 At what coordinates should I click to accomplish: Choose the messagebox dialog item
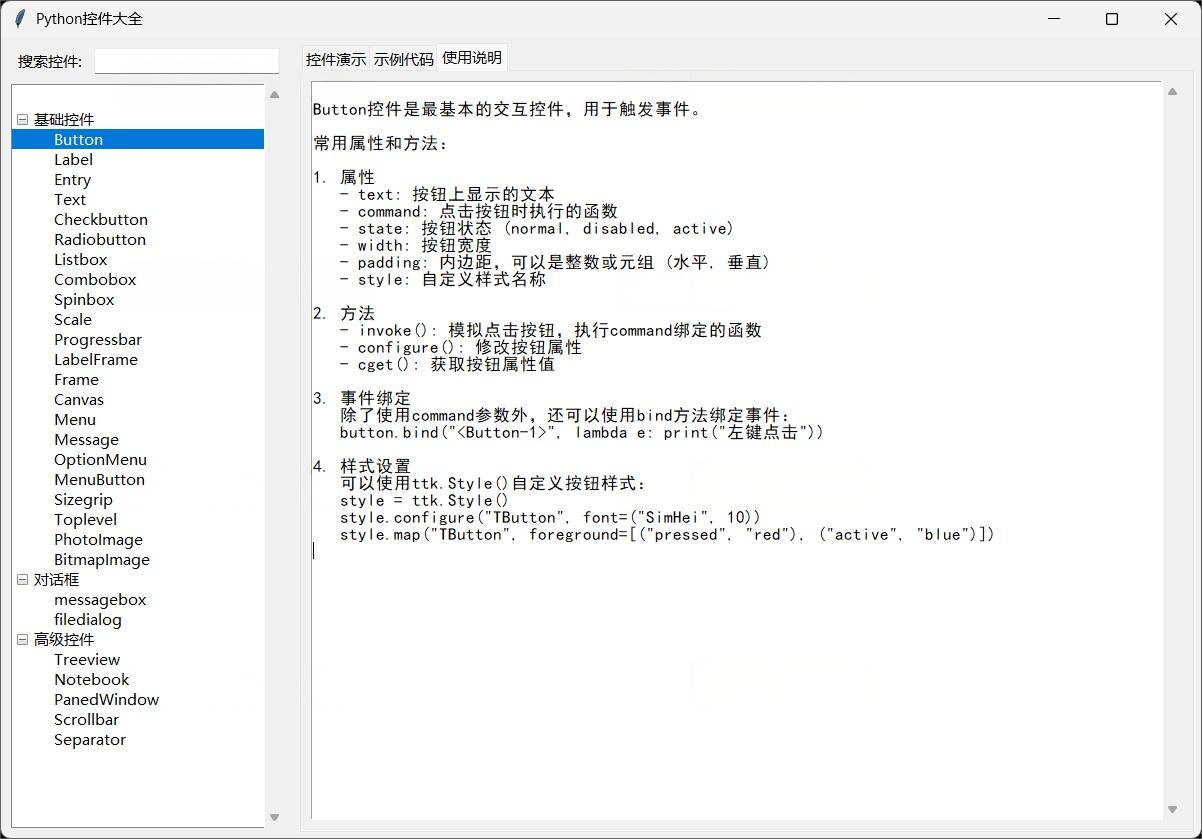click(x=100, y=599)
